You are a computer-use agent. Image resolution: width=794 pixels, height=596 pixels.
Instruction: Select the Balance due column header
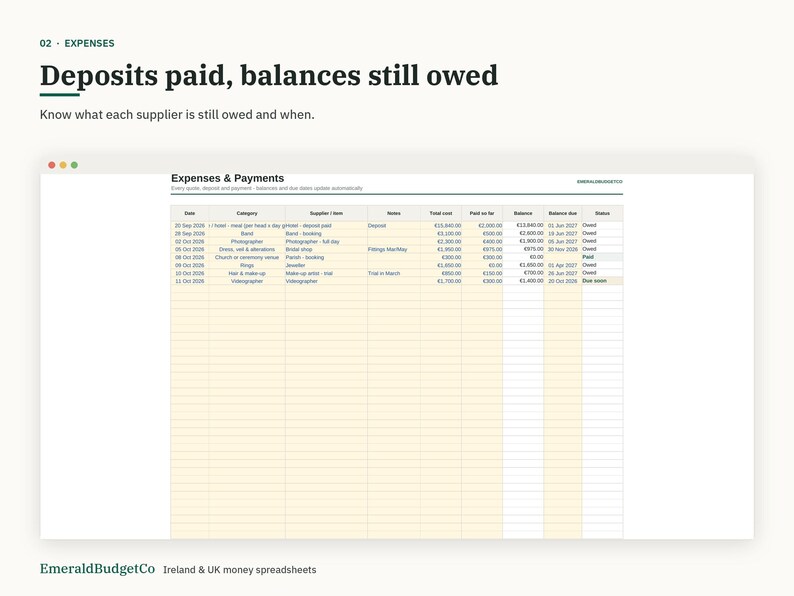tap(563, 213)
